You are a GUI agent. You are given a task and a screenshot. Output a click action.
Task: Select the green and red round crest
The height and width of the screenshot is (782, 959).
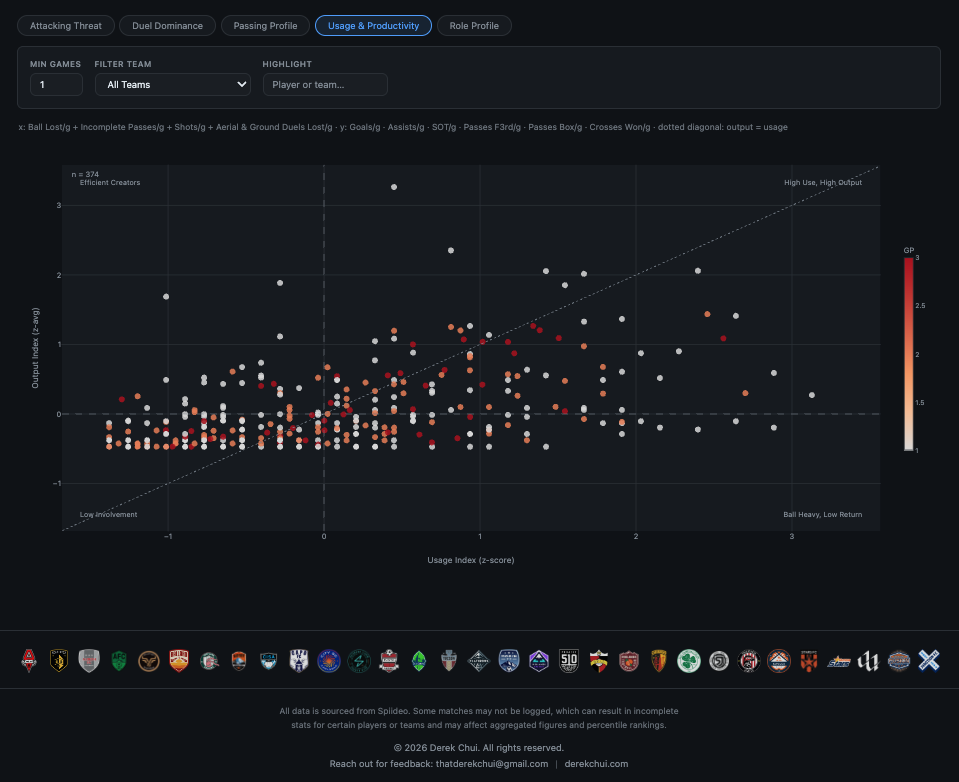(209, 661)
